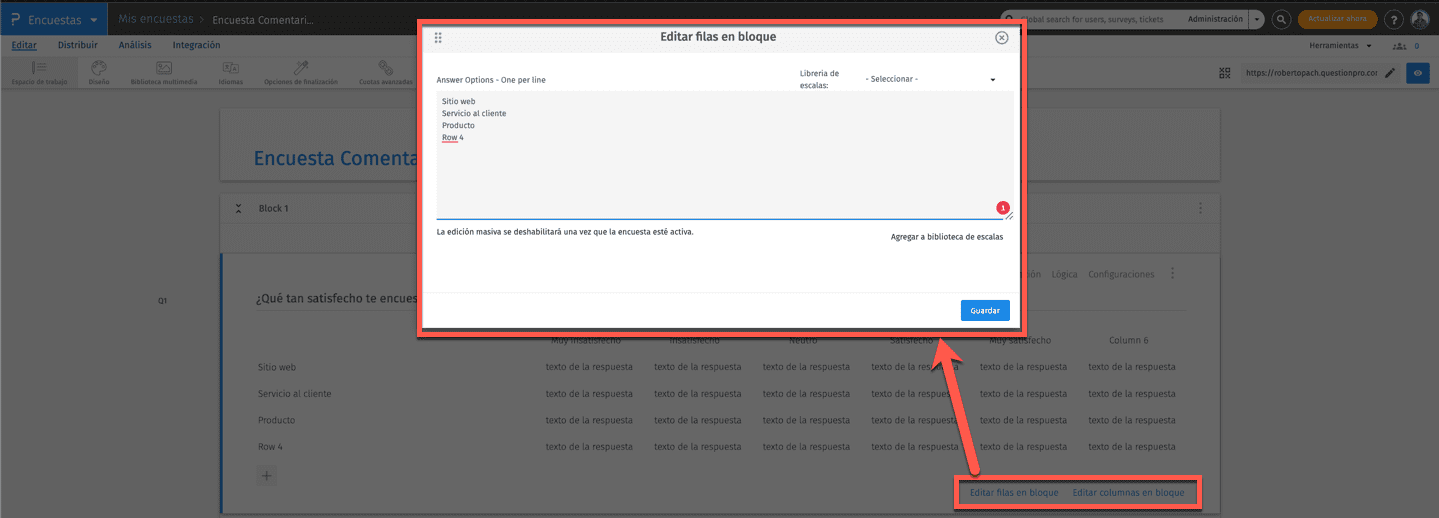Go to Mis encuestas breadcrumb

(156, 19)
